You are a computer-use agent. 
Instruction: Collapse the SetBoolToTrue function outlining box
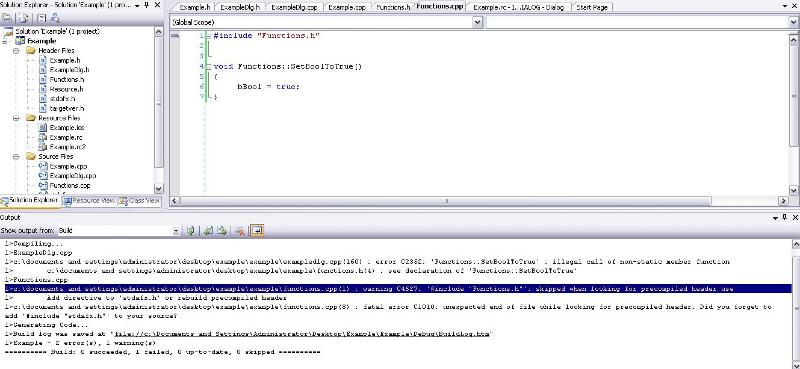click(x=208, y=66)
